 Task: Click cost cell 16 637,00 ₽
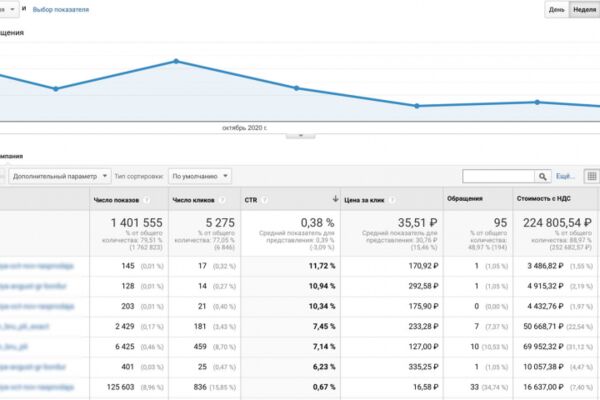(x=543, y=387)
